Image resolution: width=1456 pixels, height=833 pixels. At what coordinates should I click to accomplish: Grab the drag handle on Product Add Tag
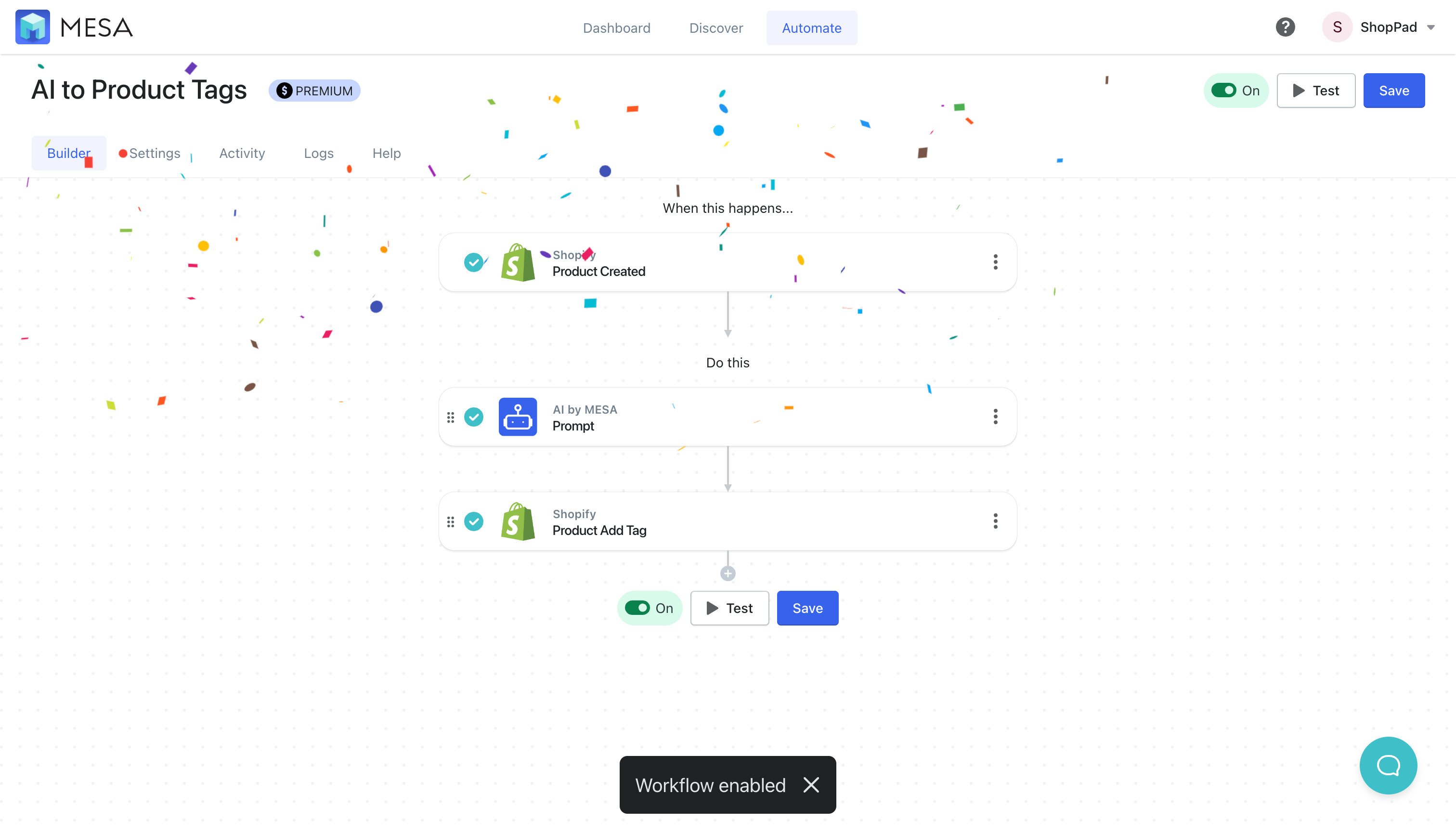tap(451, 522)
